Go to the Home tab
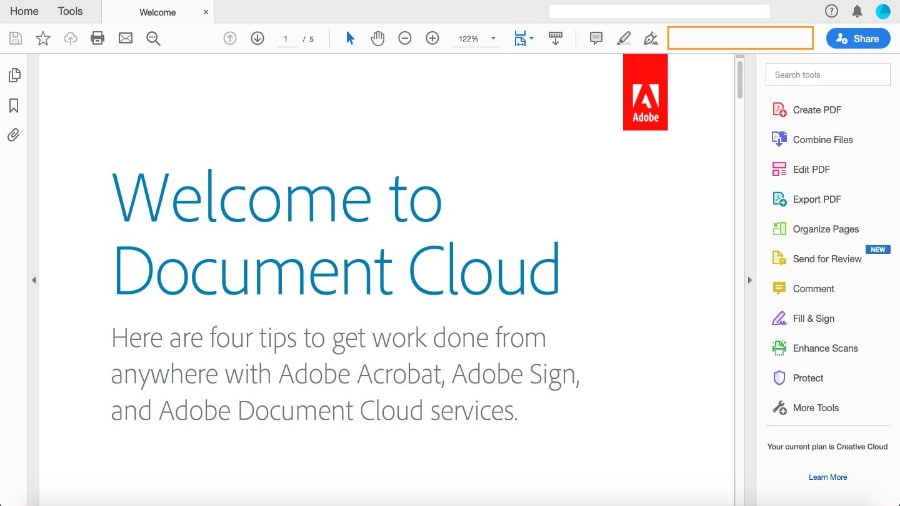The height and width of the screenshot is (506, 900). [x=24, y=11]
